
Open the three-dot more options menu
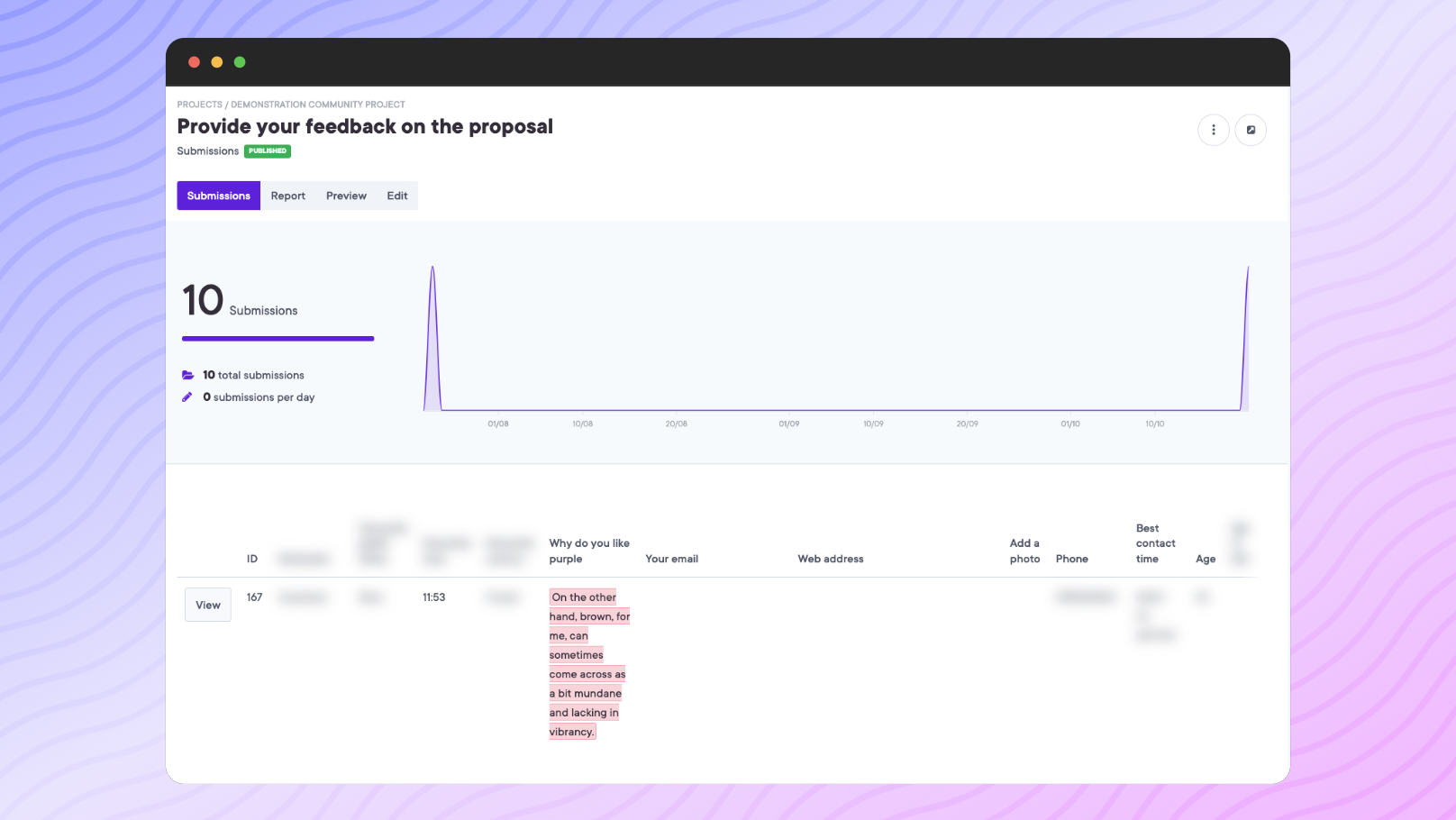(x=1213, y=130)
